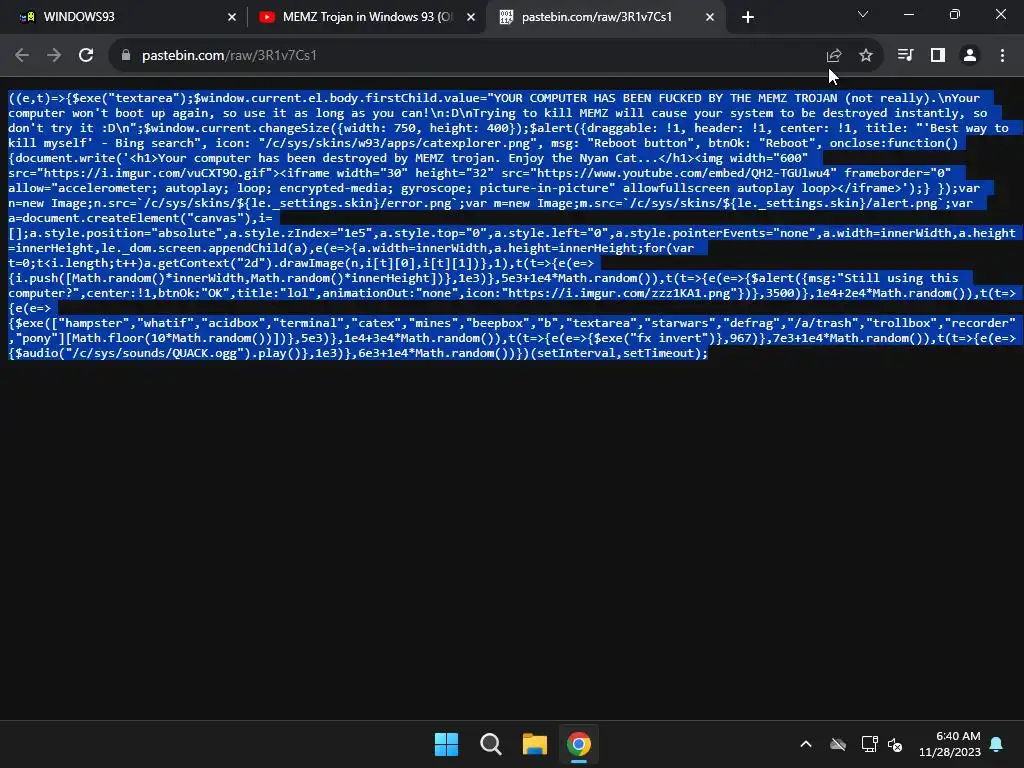
Task: Go forward to the next page
Action: (x=54, y=56)
